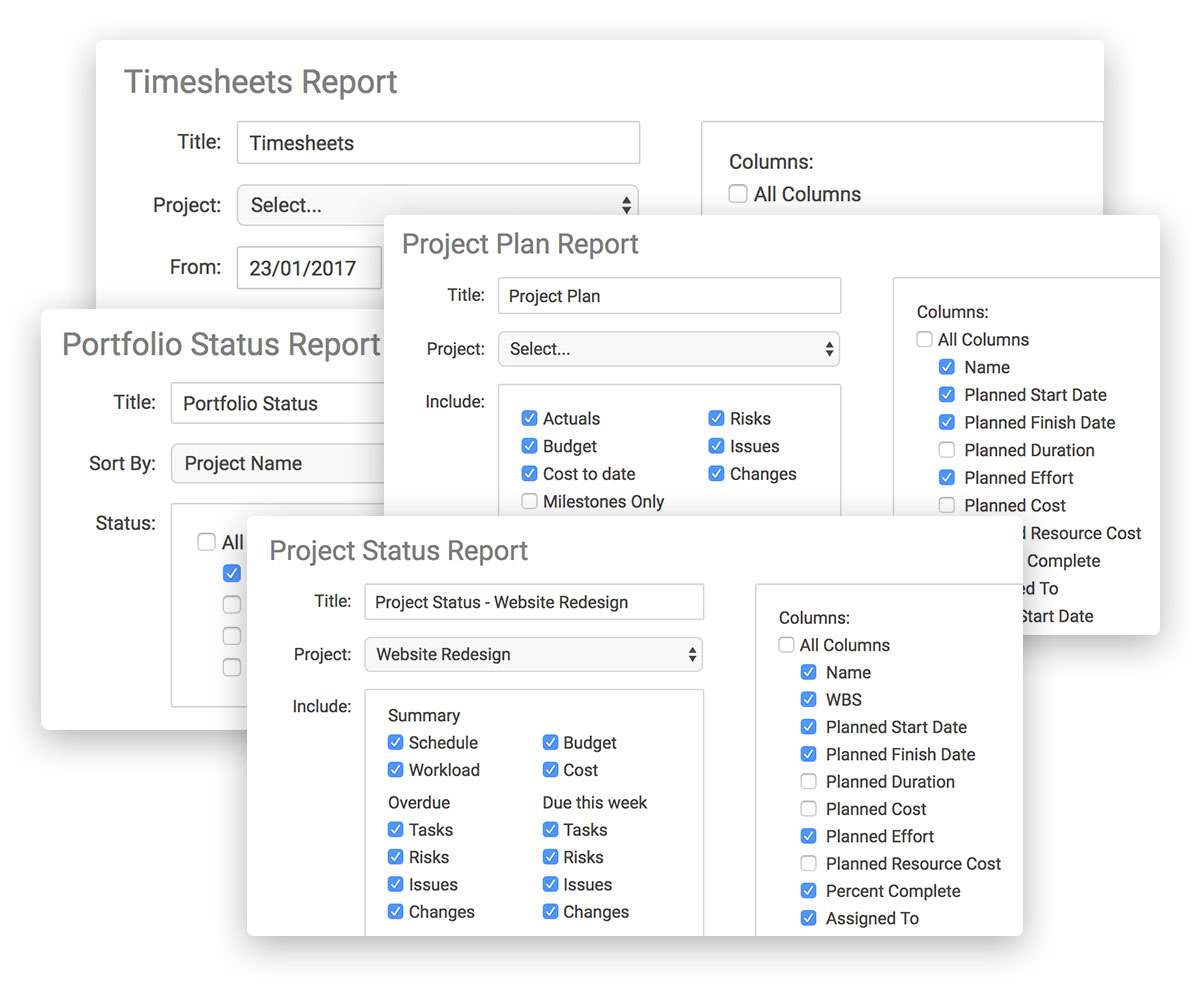Open Website Redesign project dropdown
The image size is (1200, 1000).
pyautogui.click(x=534, y=655)
